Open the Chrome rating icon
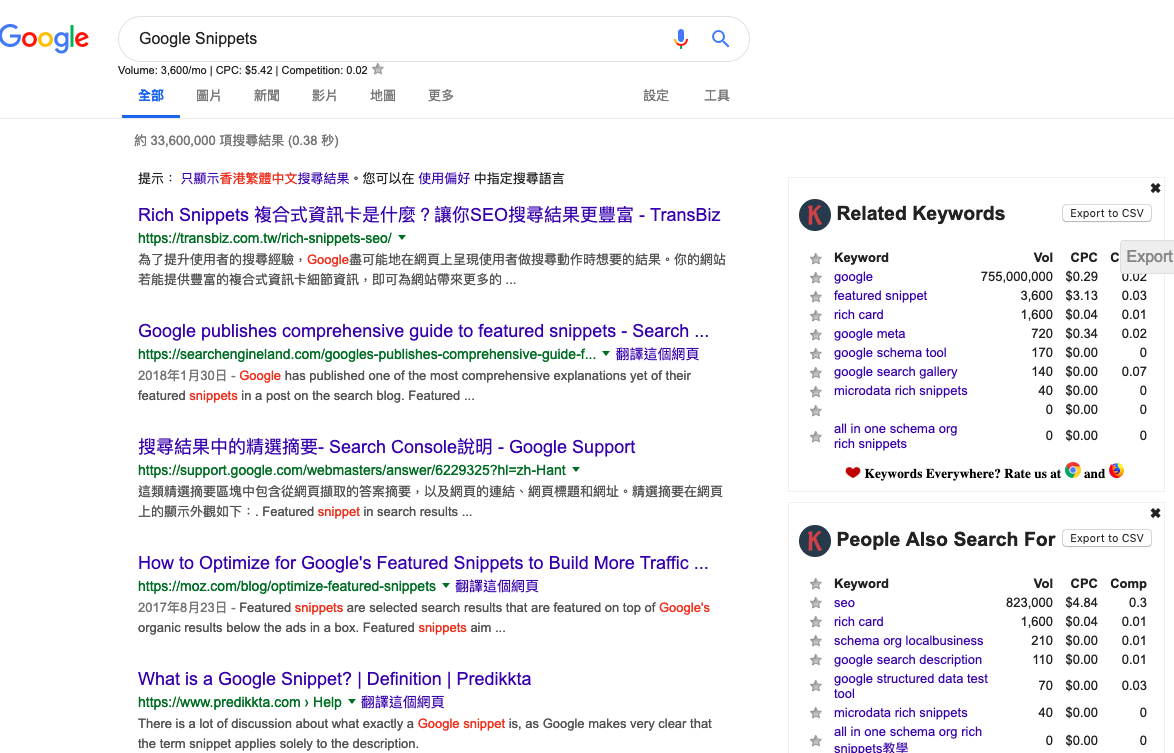The height and width of the screenshot is (753, 1174). pyautogui.click(x=1073, y=471)
